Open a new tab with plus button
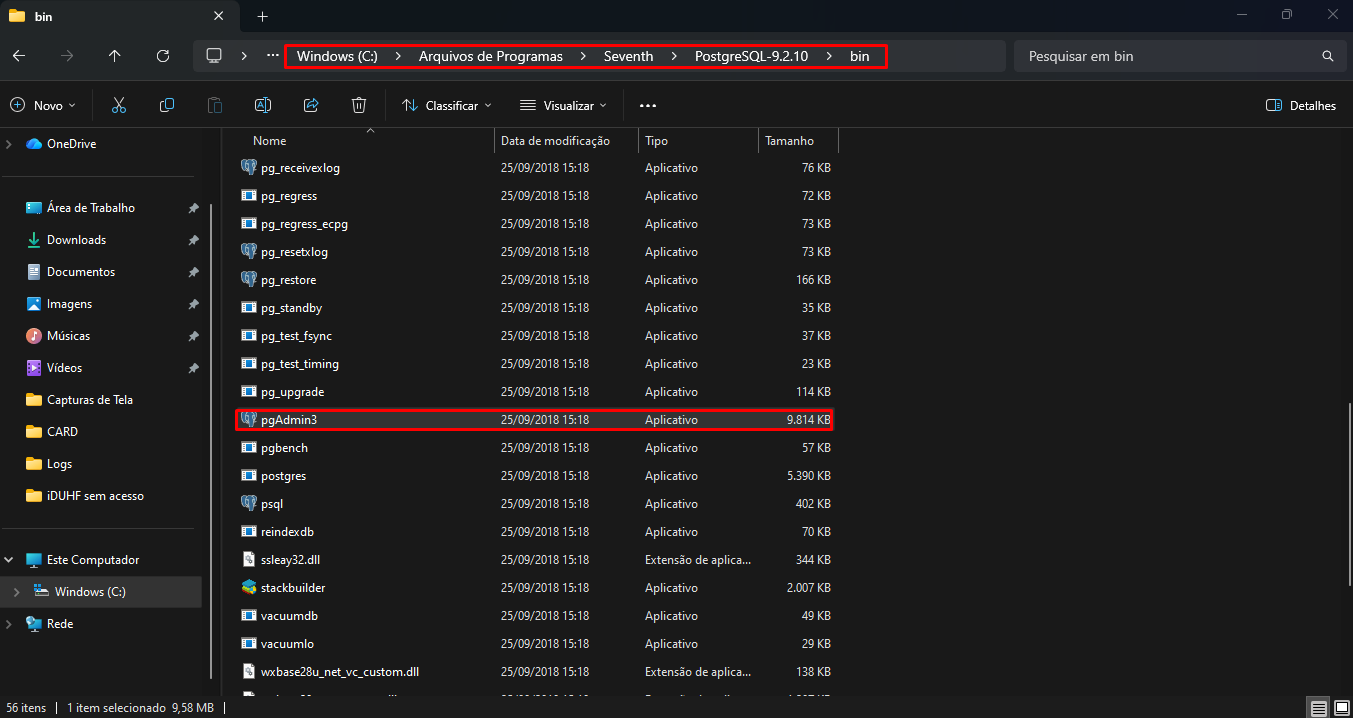Viewport: 1353px width, 718px height. click(263, 16)
